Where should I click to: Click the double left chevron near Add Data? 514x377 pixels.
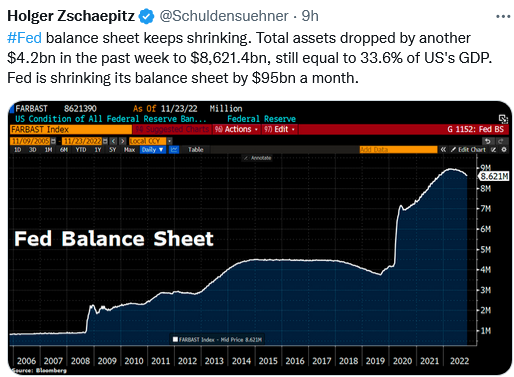point(443,150)
